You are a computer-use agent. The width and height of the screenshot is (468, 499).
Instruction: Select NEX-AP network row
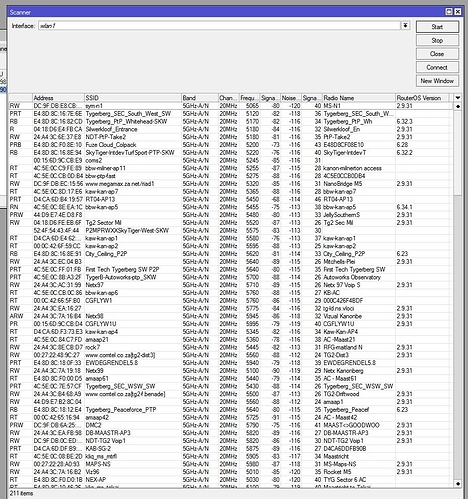(231, 480)
